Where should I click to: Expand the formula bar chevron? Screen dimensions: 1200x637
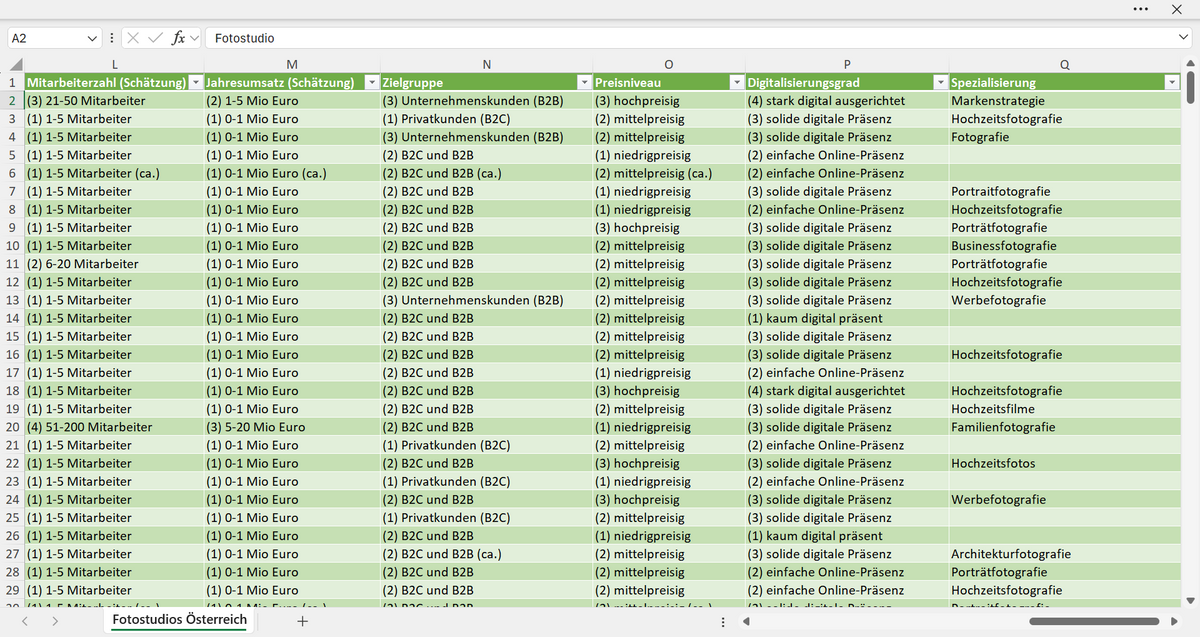pos(1183,38)
